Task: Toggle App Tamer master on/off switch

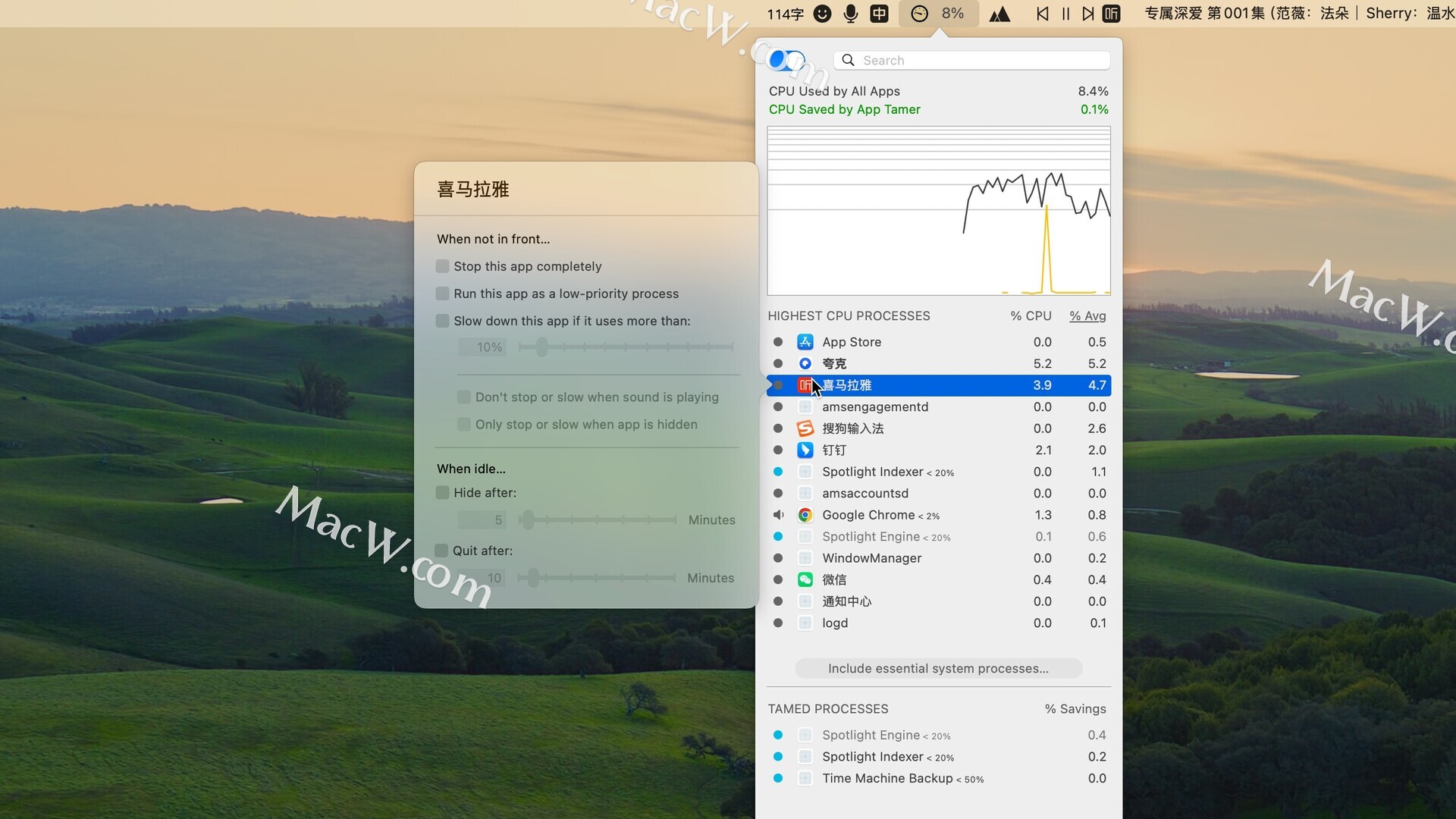Action: click(x=786, y=60)
